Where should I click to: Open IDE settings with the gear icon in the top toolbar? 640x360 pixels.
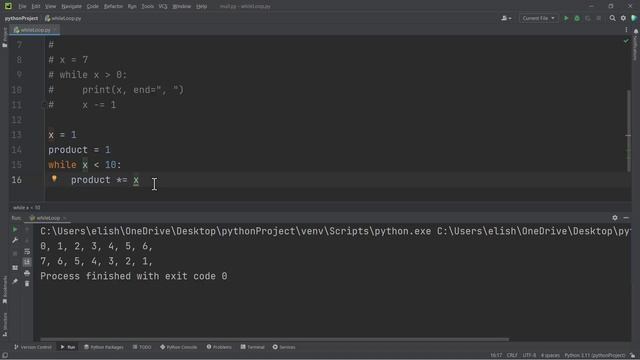coord(623,18)
